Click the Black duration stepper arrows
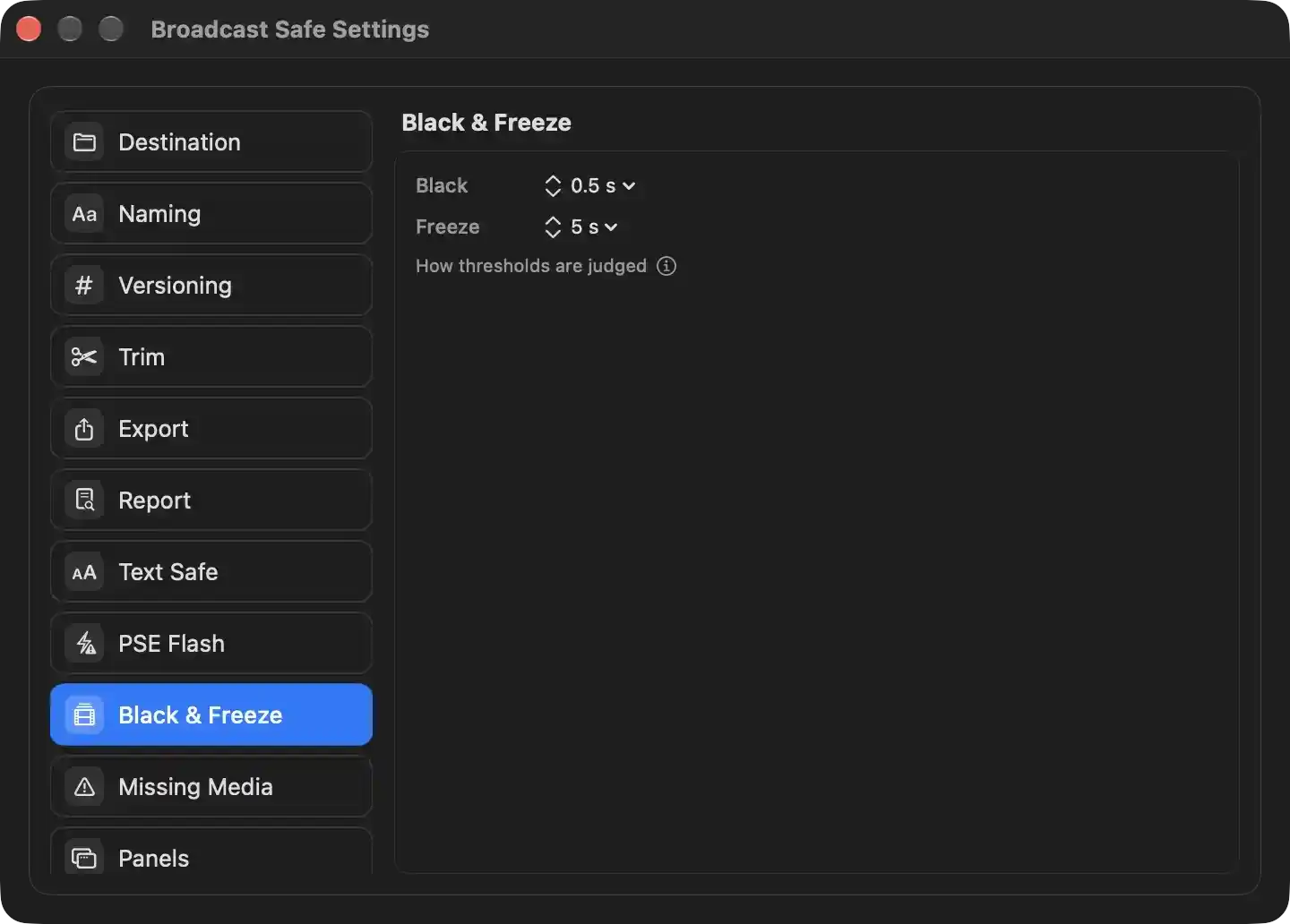The image size is (1290, 924). click(x=553, y=185)
